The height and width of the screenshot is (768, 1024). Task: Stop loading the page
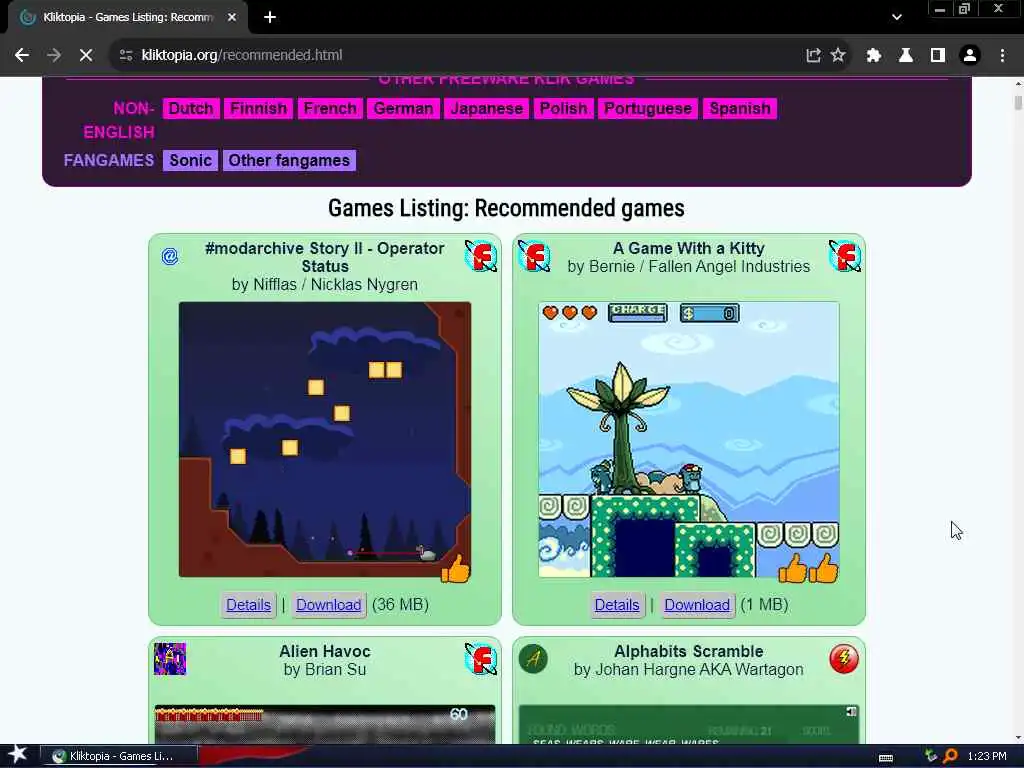click(86, 56)
